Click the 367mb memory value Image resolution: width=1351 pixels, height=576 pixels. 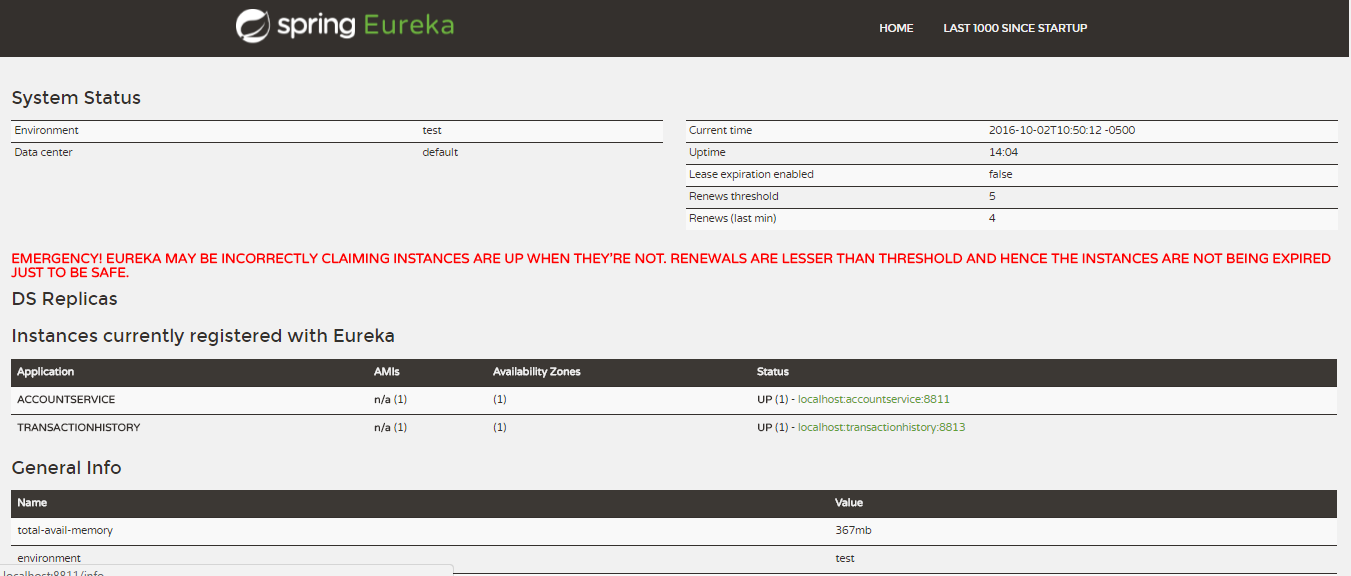pyautogui.click(x=853, y=530)
